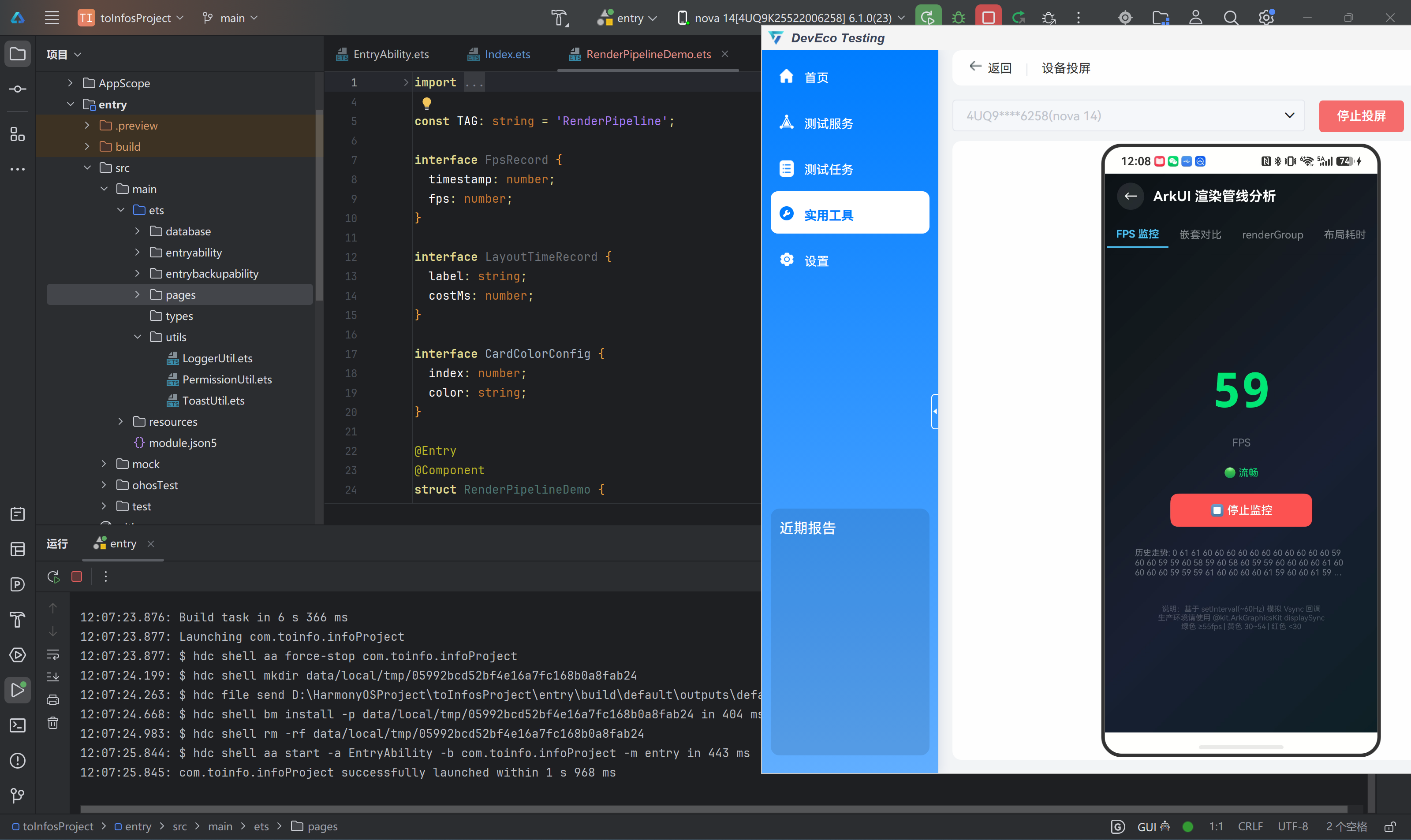Expand the pages folder
Screen dimensions: 1411x840
pyautogui.click(x=137, y=294)
